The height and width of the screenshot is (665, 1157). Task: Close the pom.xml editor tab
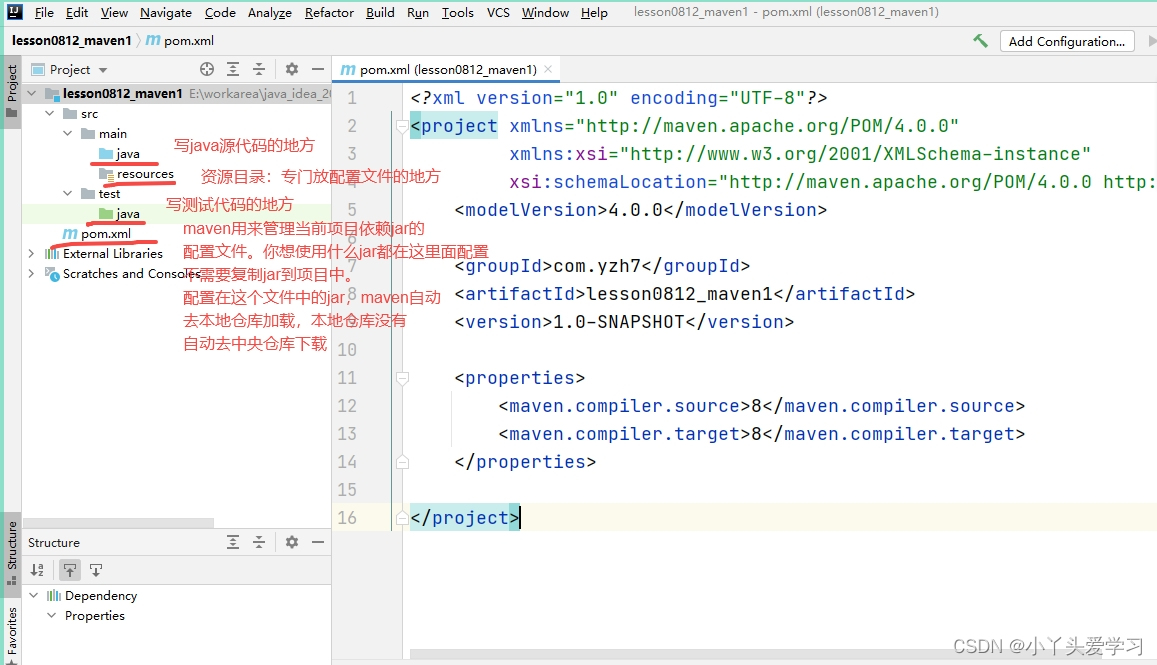(548, 69)
